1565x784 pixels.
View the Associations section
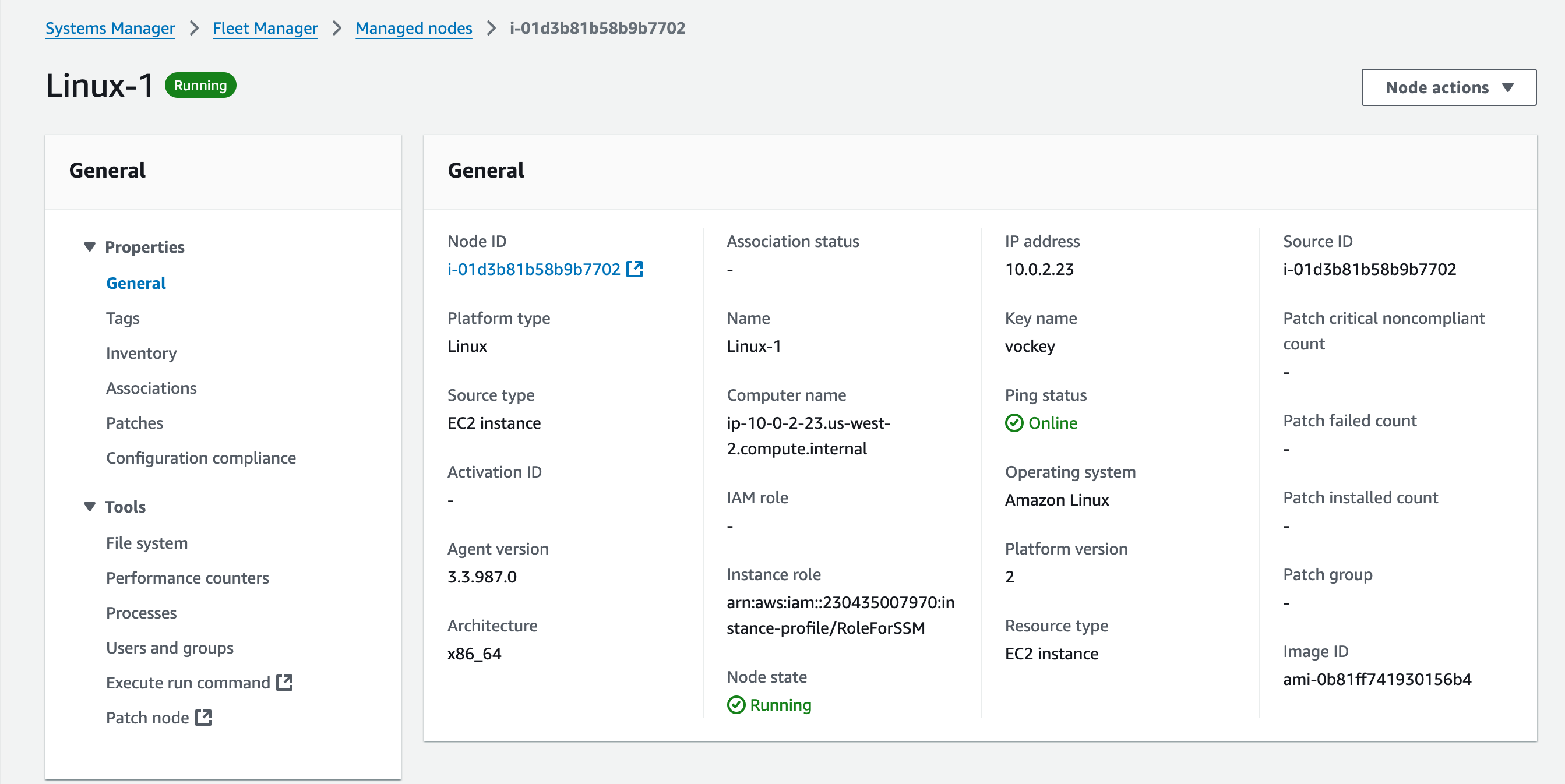[x=151, y=387]
